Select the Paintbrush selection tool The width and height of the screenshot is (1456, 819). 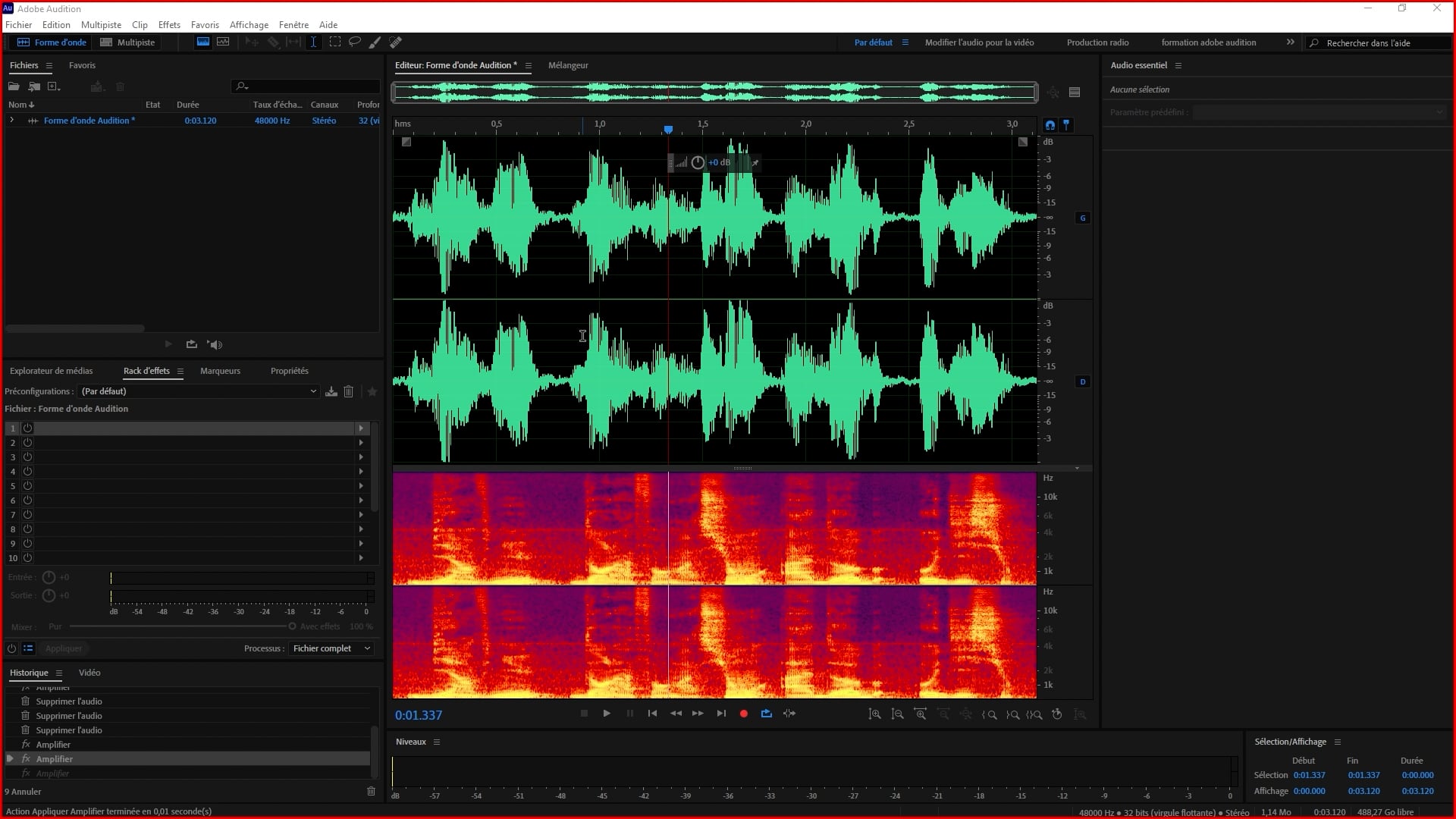374,42
